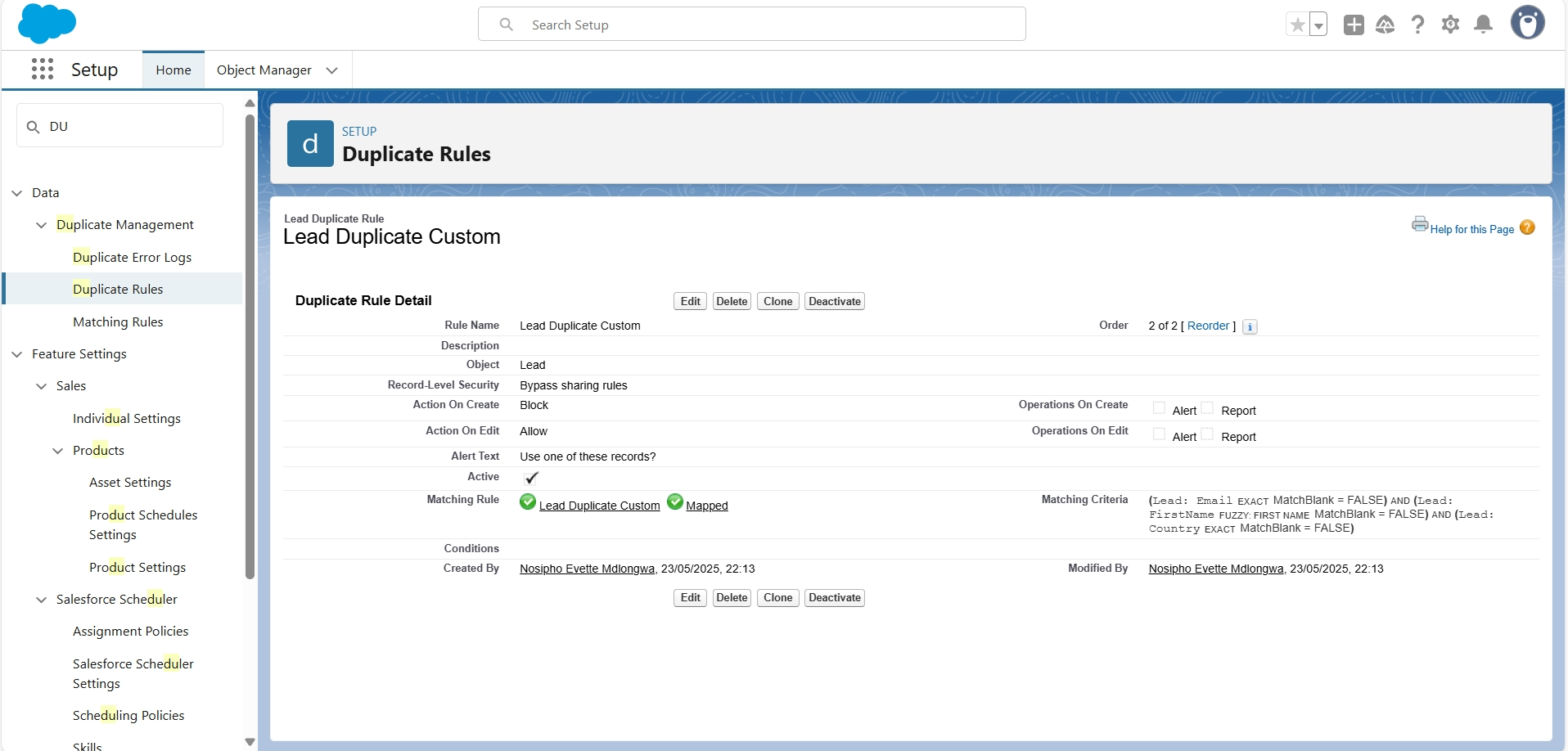1568x751 pixels.
Task: Open the notifications bell
Action: [x=1484, y=24]
